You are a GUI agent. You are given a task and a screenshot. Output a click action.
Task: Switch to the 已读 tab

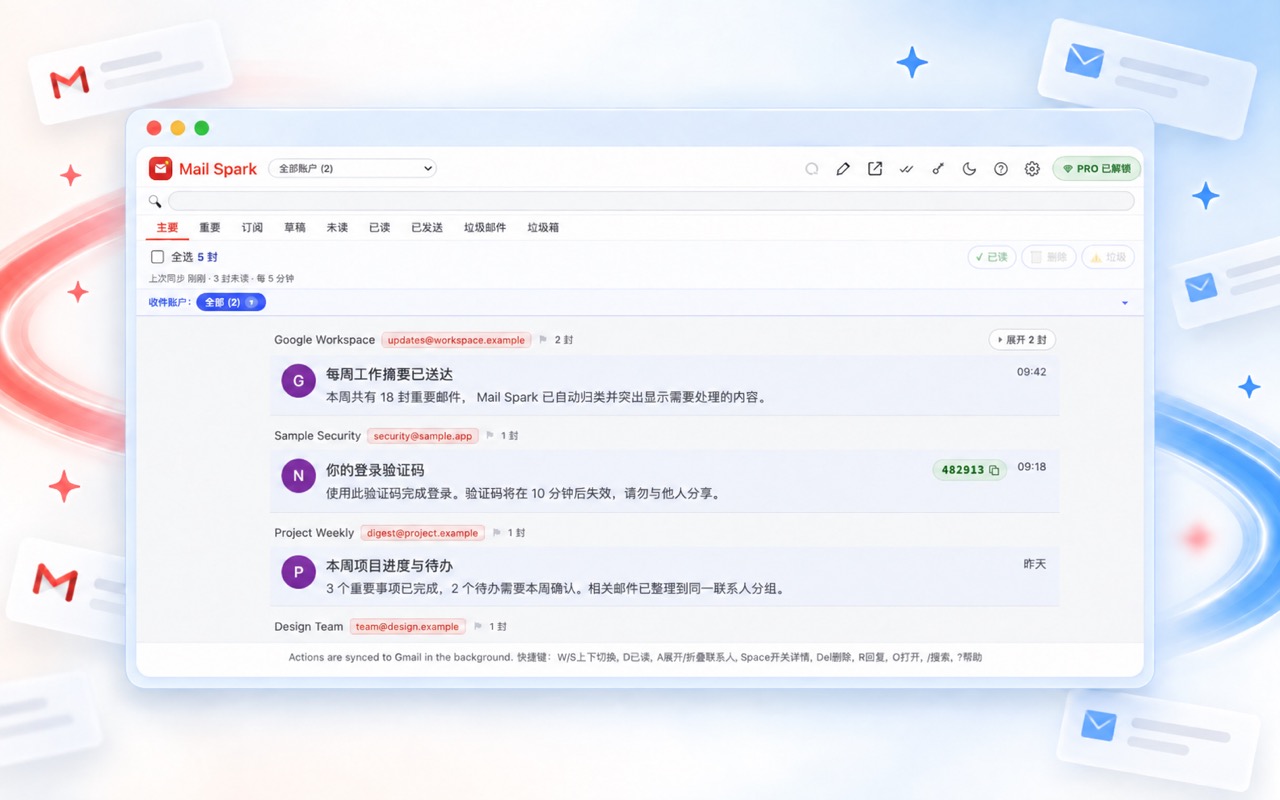click(x=379, y=228)
